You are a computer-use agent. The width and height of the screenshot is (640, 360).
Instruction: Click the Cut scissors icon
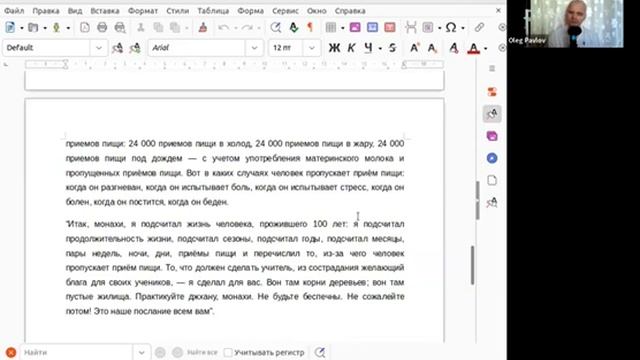140,27
